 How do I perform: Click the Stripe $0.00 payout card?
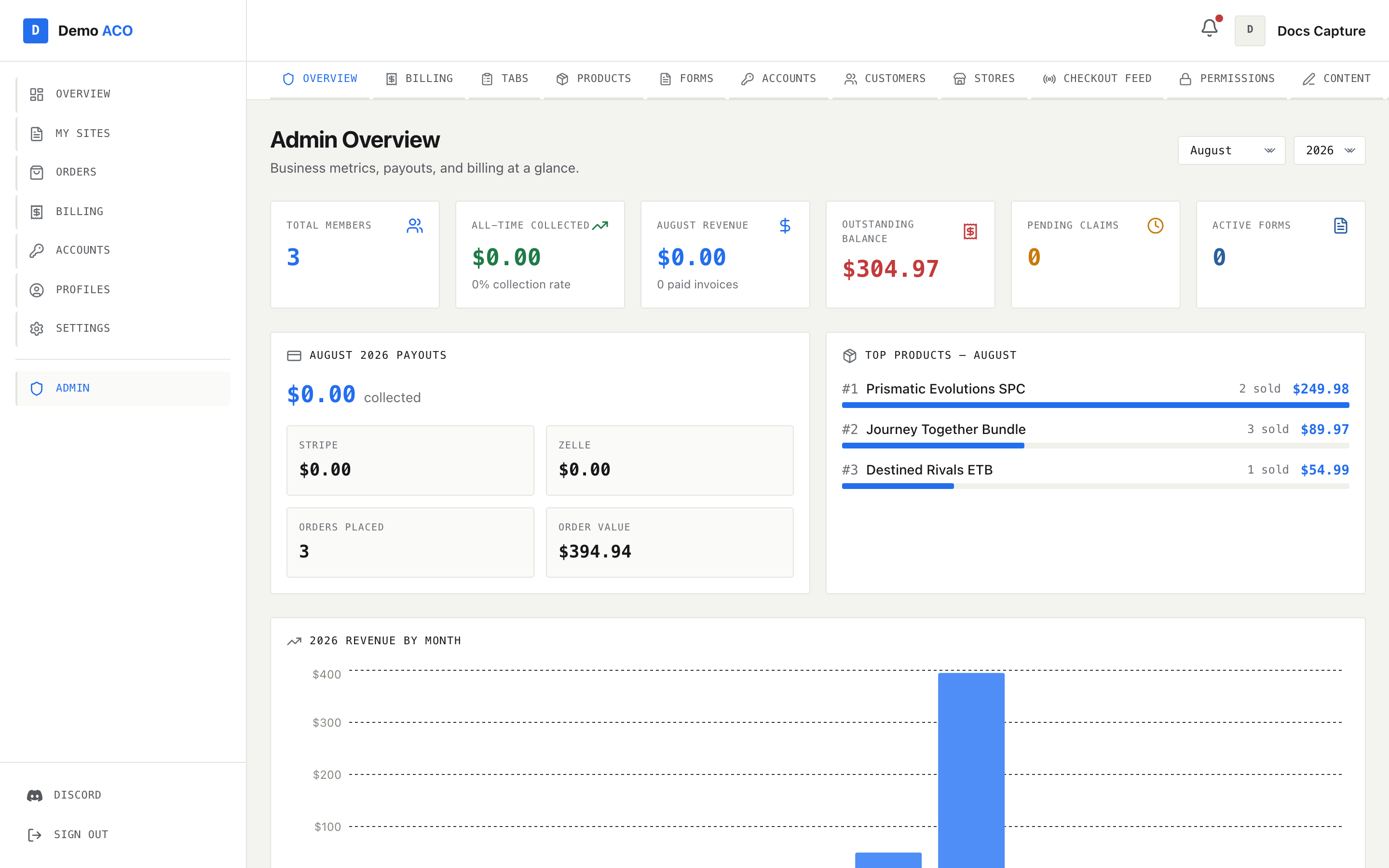(410, 461)
